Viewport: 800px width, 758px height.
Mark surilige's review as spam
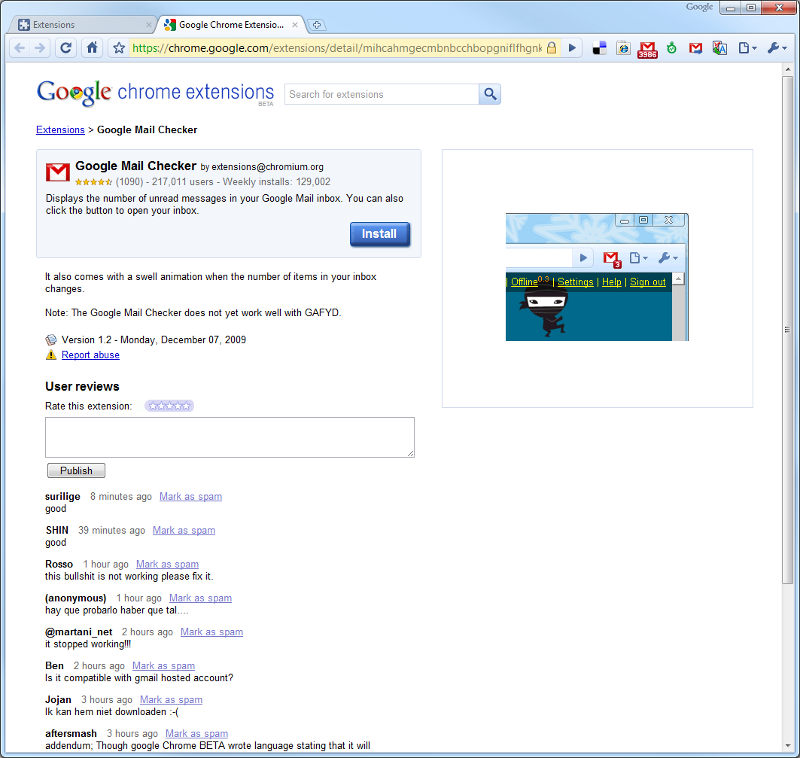[x=190, y=496]
